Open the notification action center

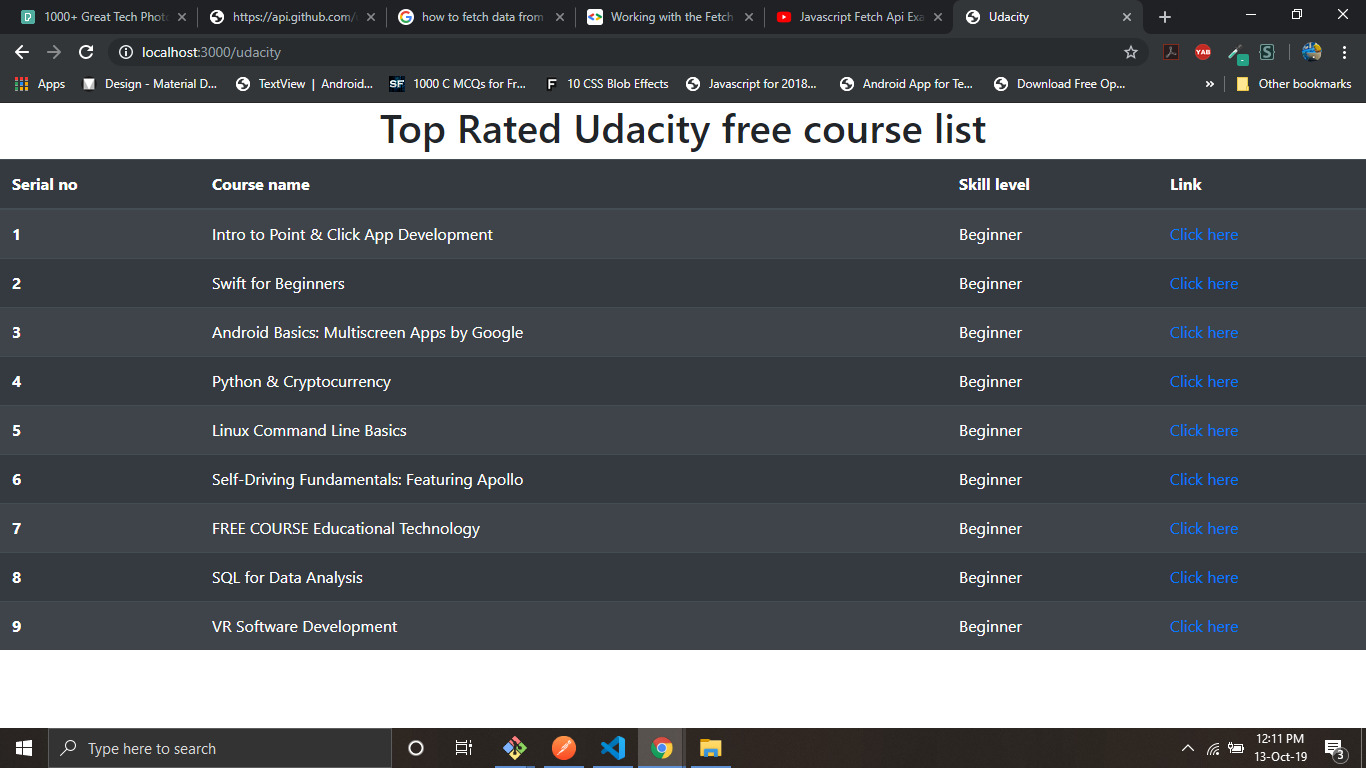coord(1334,748)
